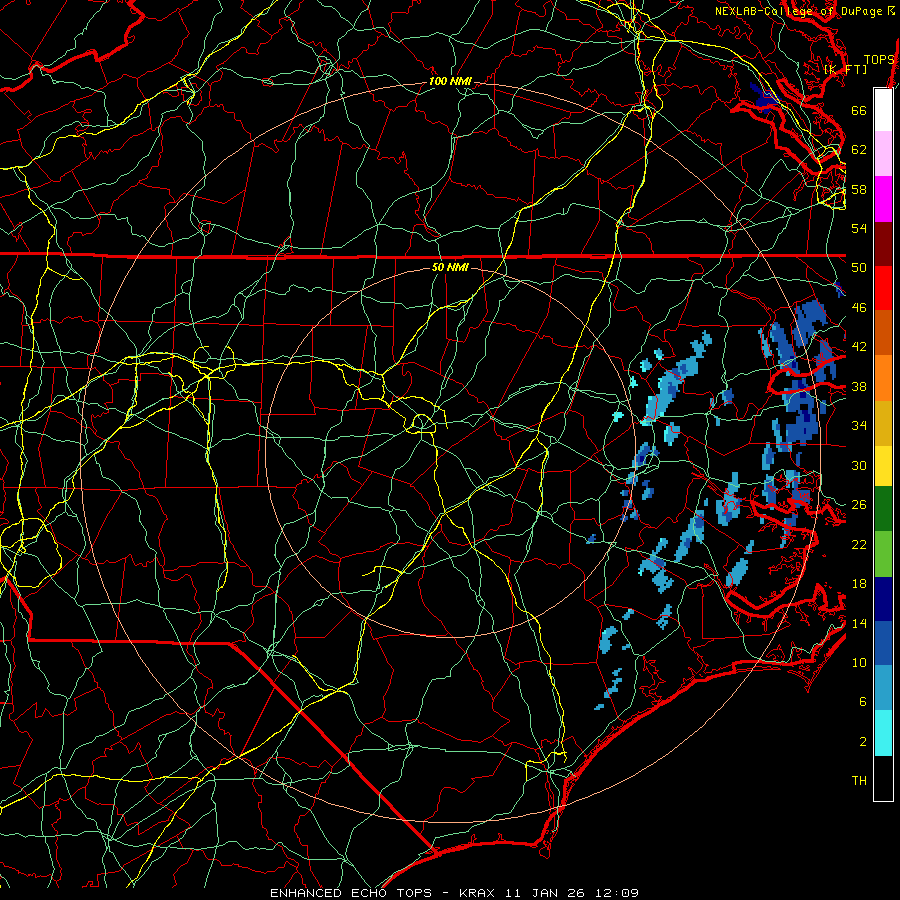Click the '6' legend value

point(863,703)
